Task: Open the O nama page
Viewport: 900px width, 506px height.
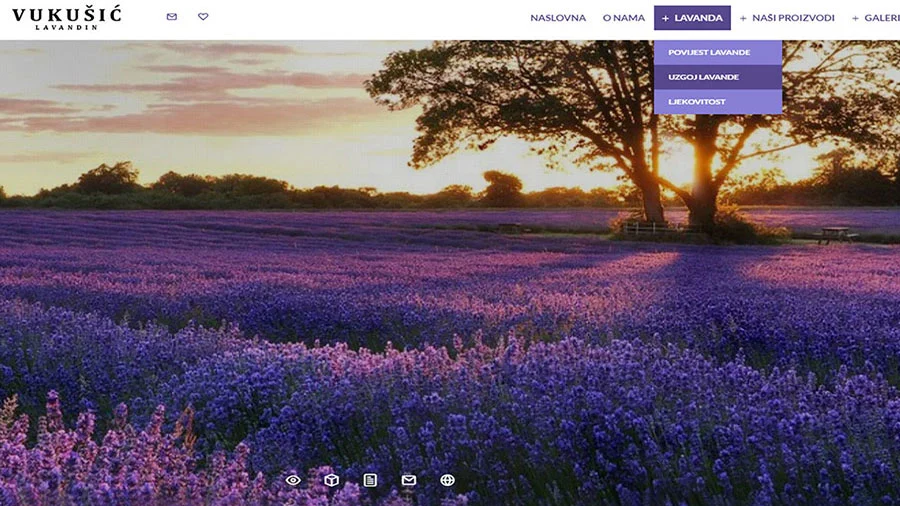Action: click(x=623, y=18)
